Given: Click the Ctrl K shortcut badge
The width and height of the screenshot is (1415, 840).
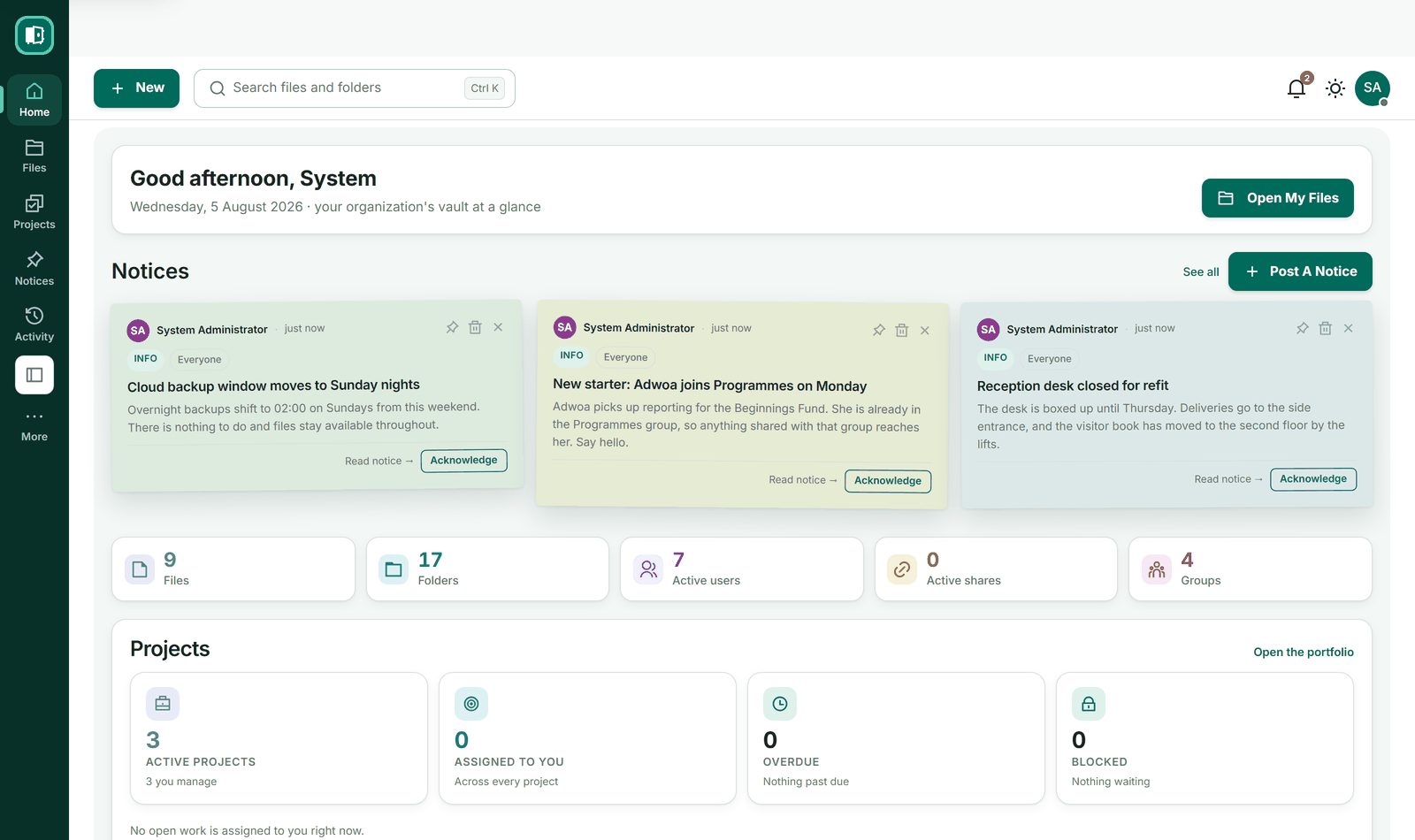Looking at the screenshot, I should (x=485, y=88).
